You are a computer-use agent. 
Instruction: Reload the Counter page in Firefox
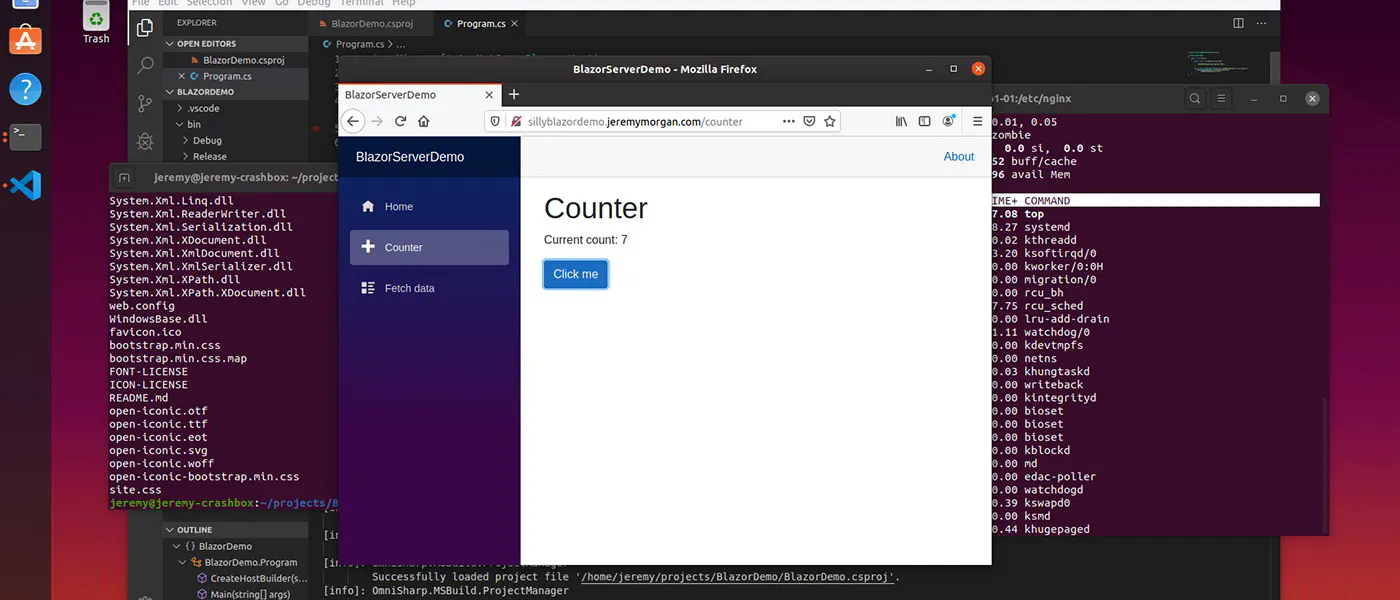click(402, 121)
